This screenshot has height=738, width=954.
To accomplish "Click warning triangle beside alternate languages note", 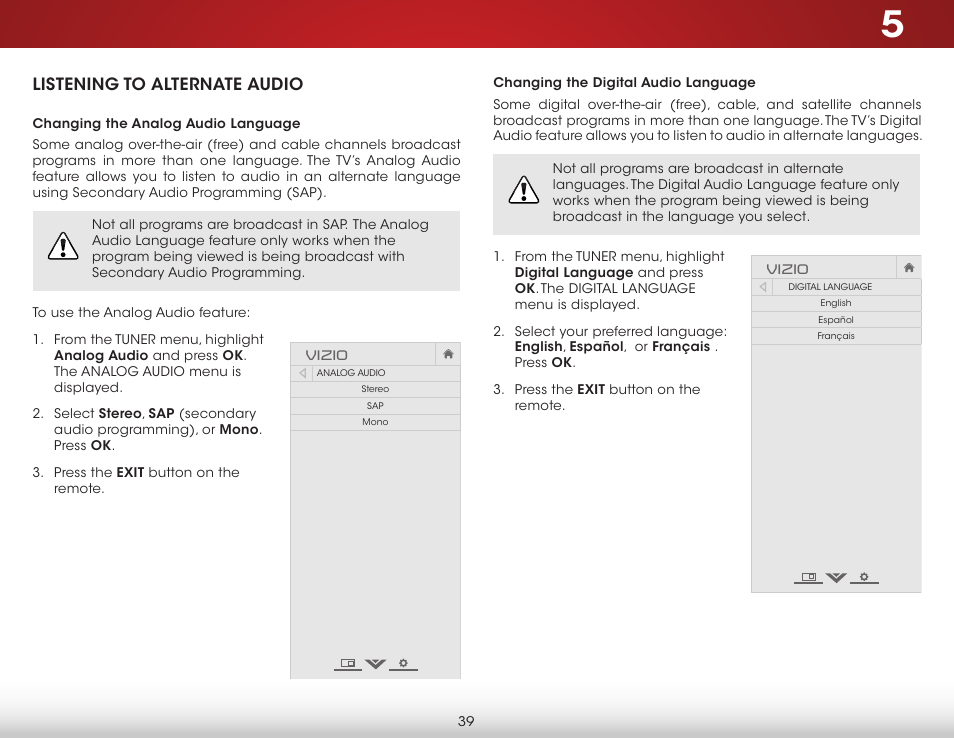I will click(524, 190).
